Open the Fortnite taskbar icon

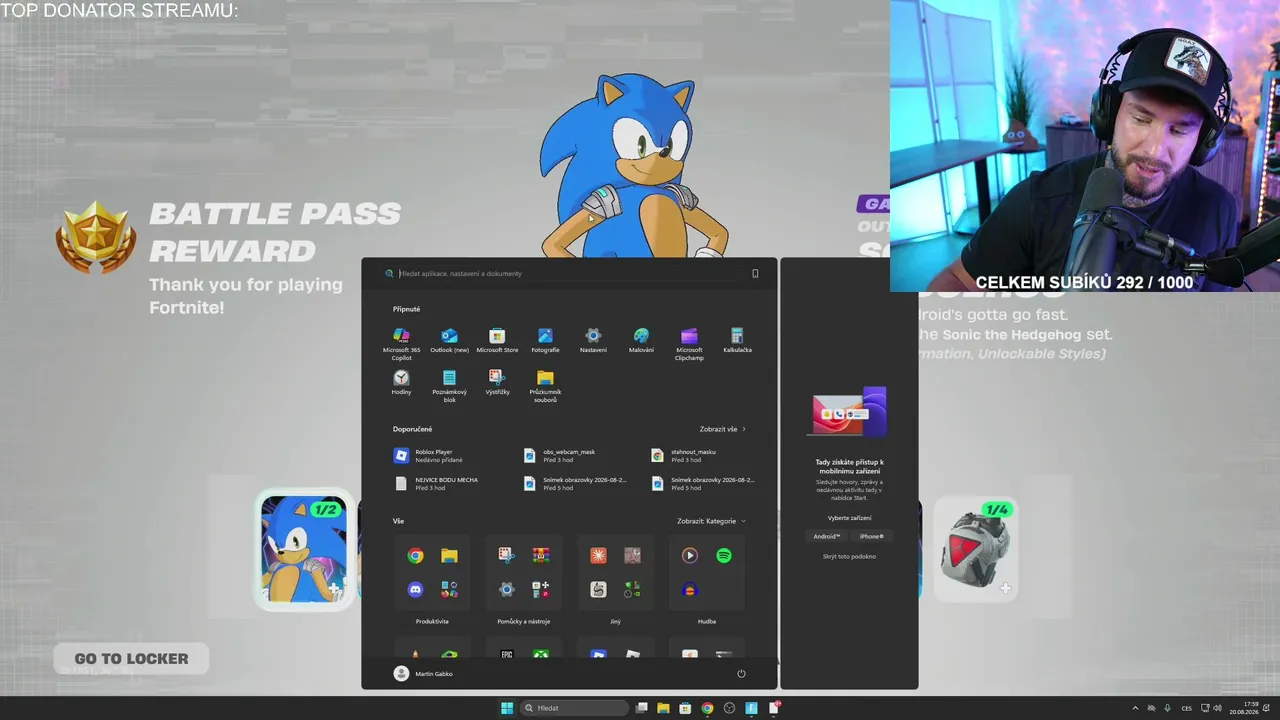coord(751,708)
